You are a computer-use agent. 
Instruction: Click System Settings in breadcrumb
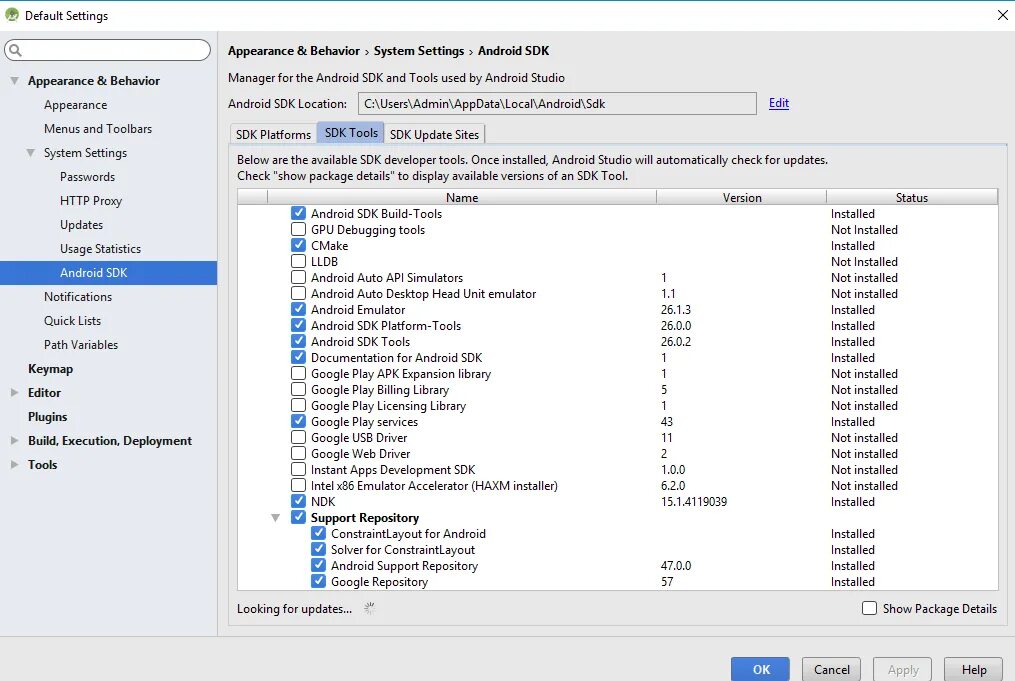pyautogui.click(x=419, y=50)
